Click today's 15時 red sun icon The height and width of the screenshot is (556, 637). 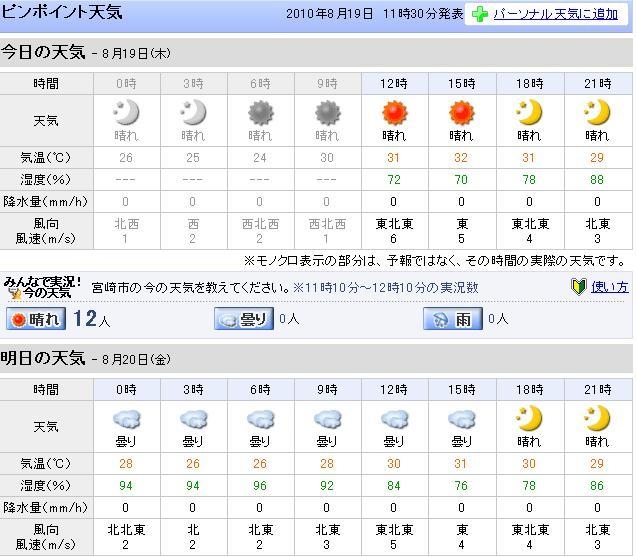(461, 112)
